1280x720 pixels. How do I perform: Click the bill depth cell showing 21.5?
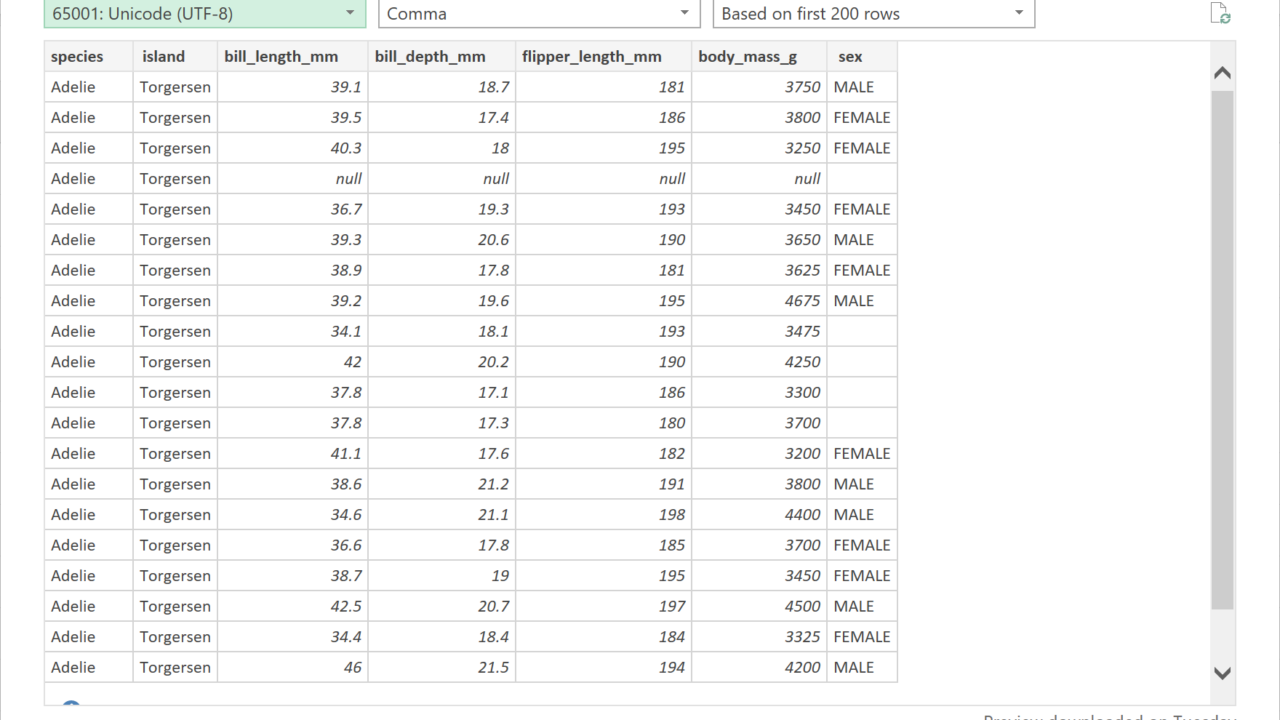441,667
